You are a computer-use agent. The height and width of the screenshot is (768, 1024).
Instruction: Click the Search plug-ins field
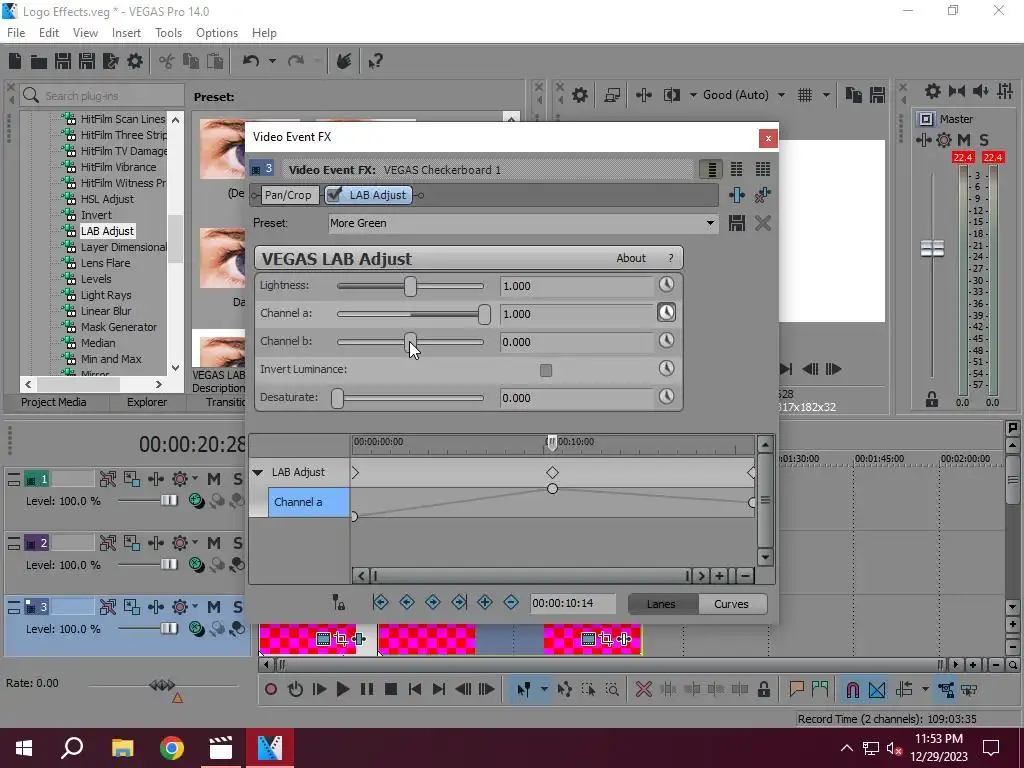click(101, 95)
